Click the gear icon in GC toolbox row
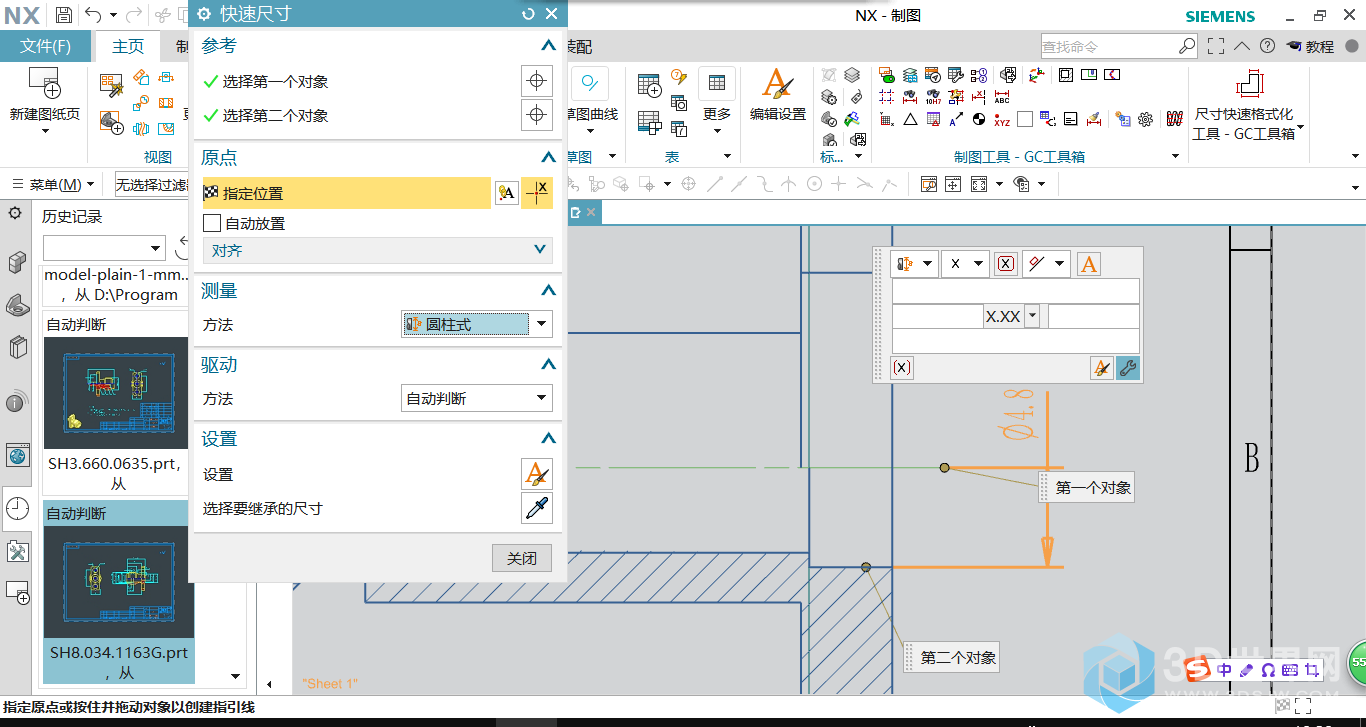 (1146, 119)
